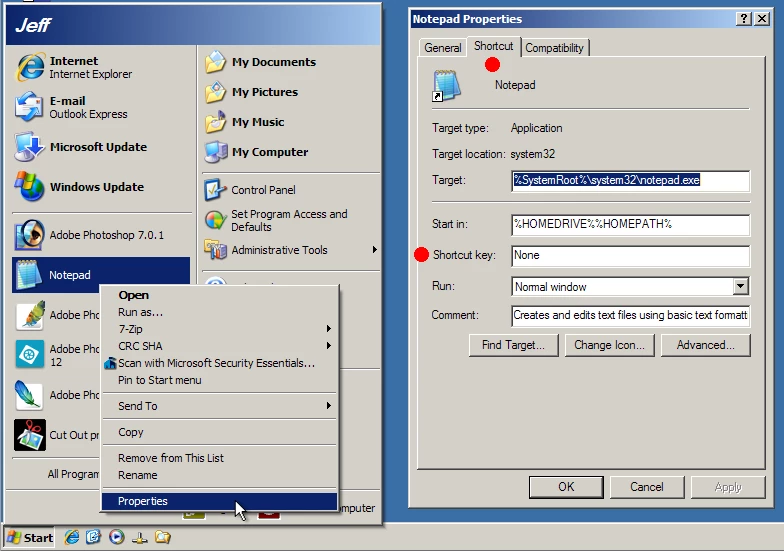Click into the Comment field

coord(630,316)
